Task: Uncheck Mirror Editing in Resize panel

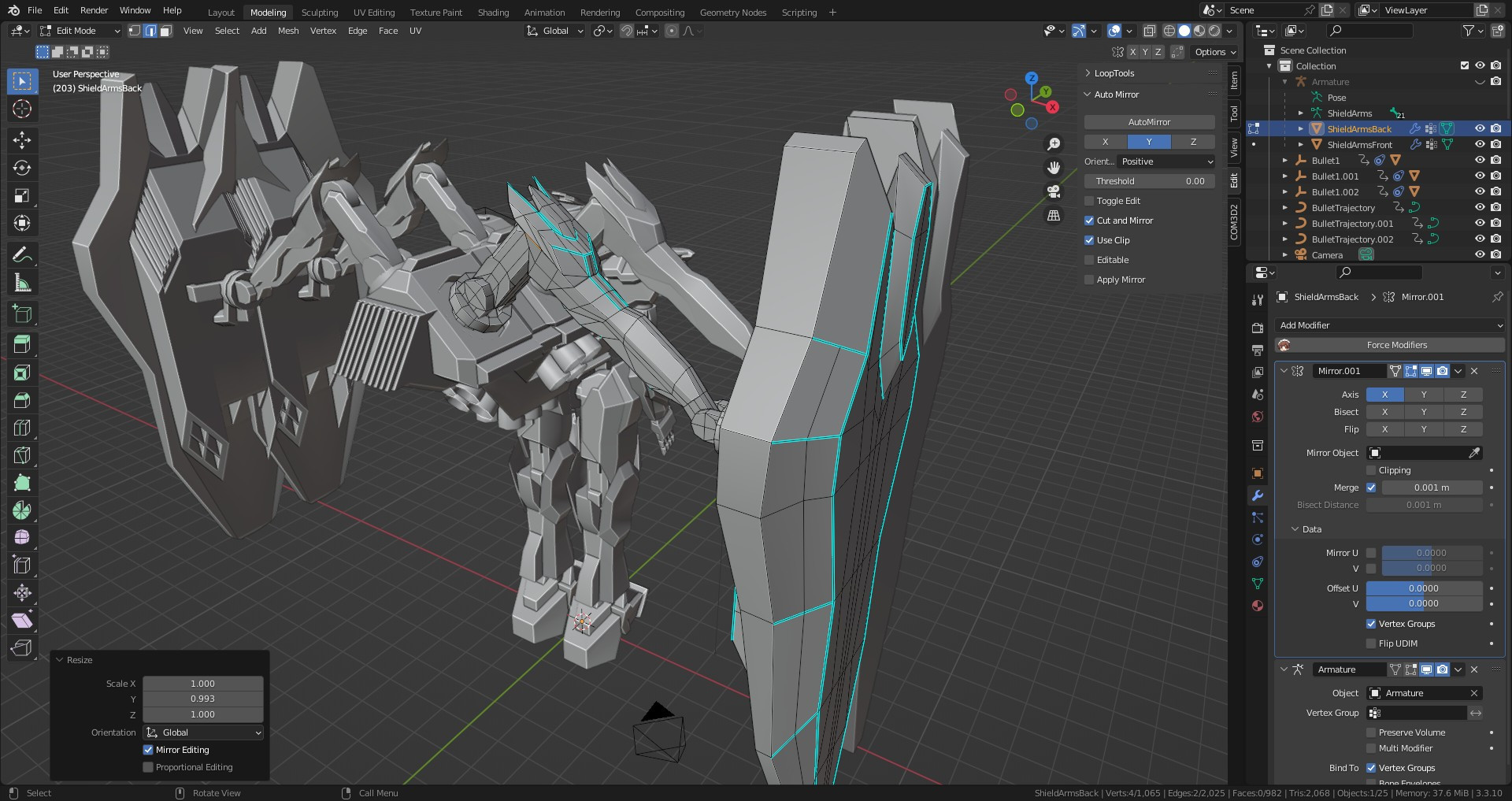Action: [x=148, y=750]
